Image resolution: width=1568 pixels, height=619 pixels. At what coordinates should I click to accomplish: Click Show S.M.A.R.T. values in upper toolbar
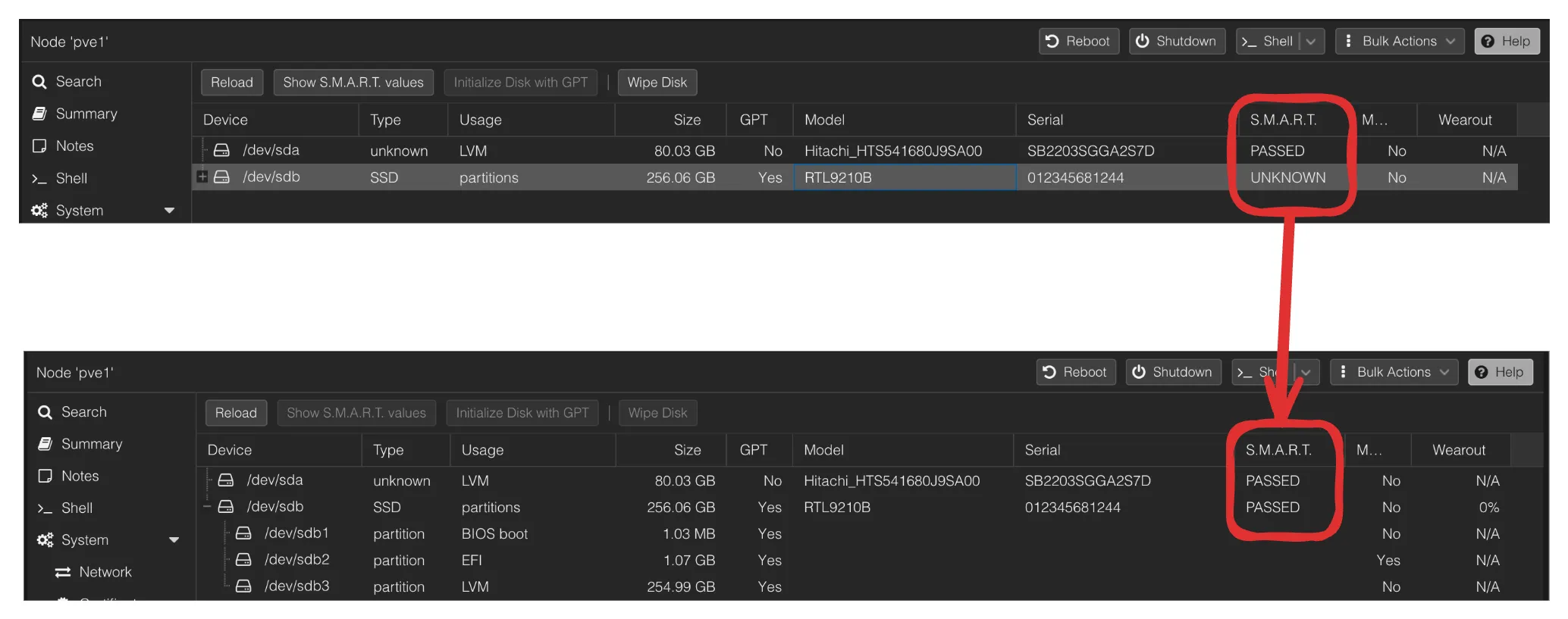click(353, 83)
